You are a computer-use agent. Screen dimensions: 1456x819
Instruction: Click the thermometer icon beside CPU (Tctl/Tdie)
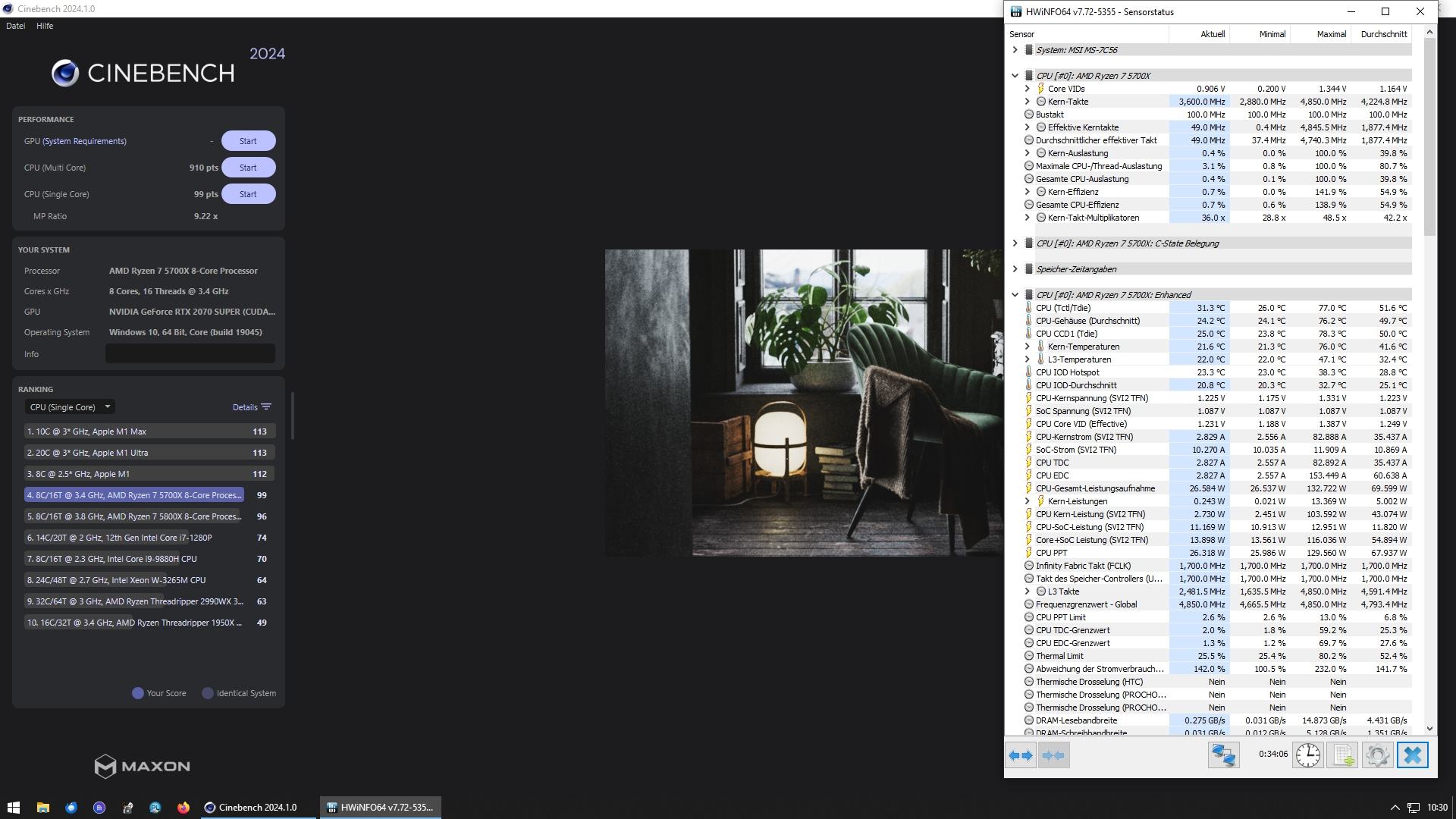coord(1029,308)
